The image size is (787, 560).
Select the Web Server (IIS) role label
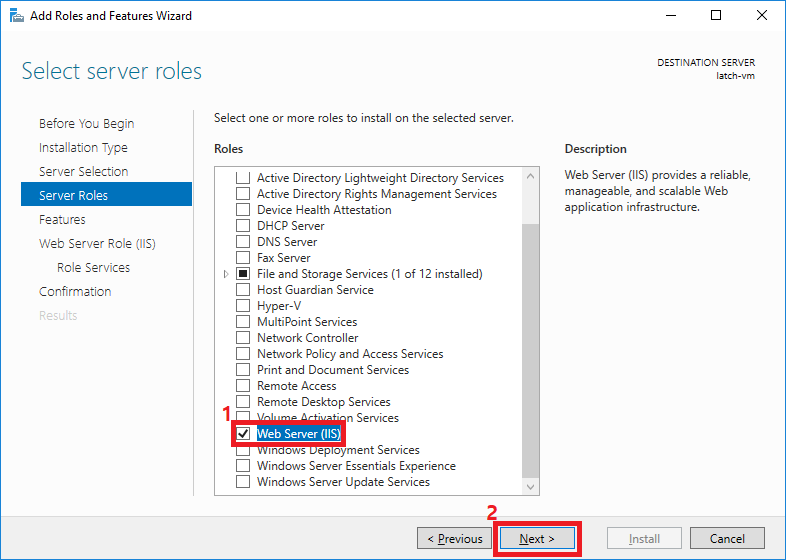(x=299, y=434)
